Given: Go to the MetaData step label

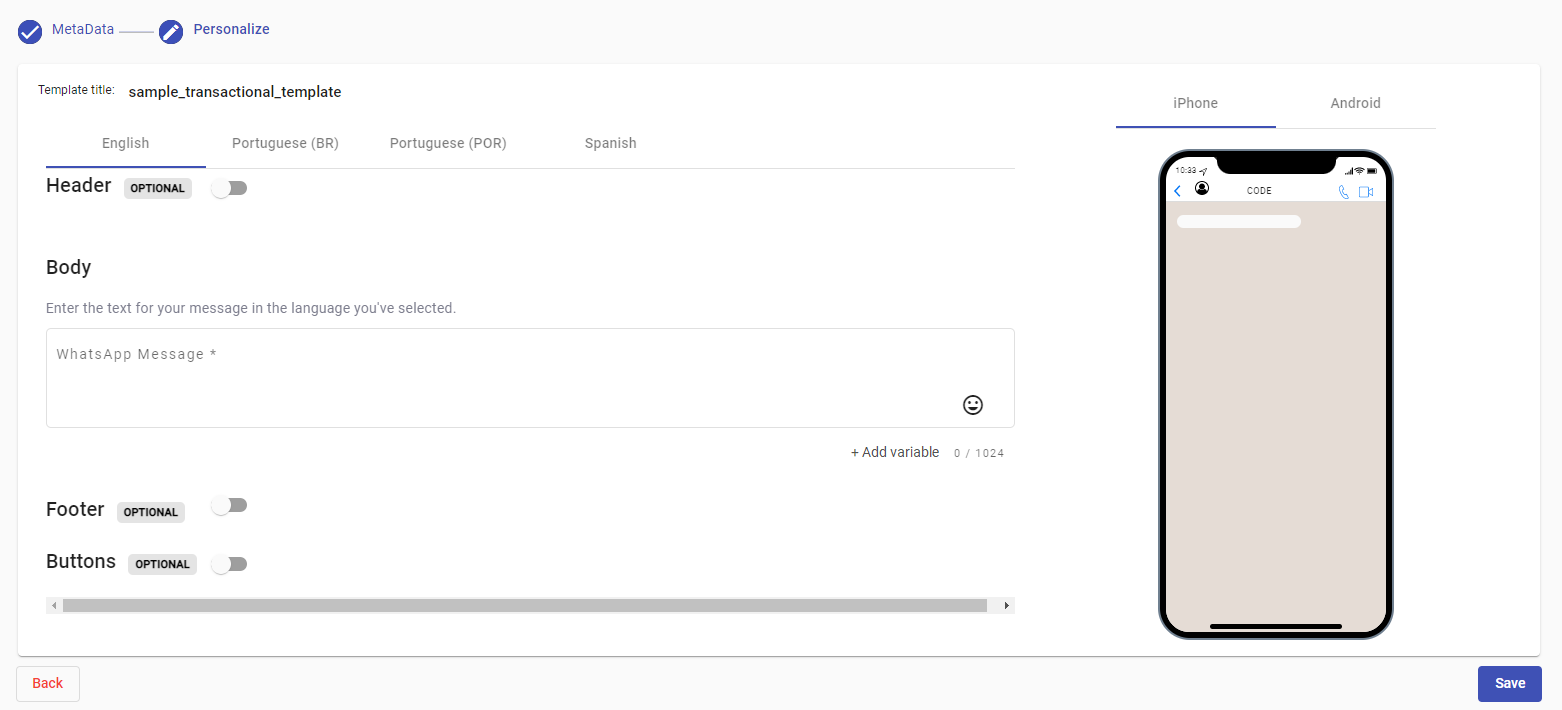Looking at the screenshot, I should [83, 29].
